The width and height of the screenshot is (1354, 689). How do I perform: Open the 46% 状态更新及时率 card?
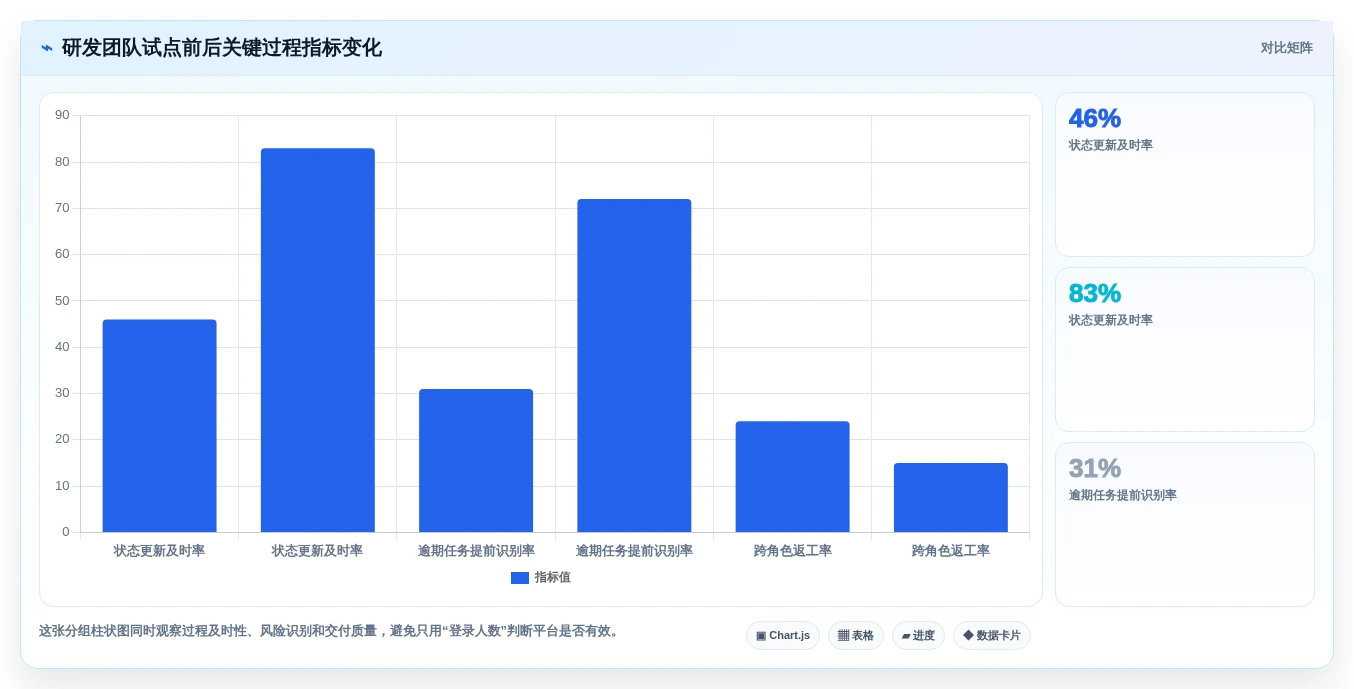point(1185,175)
